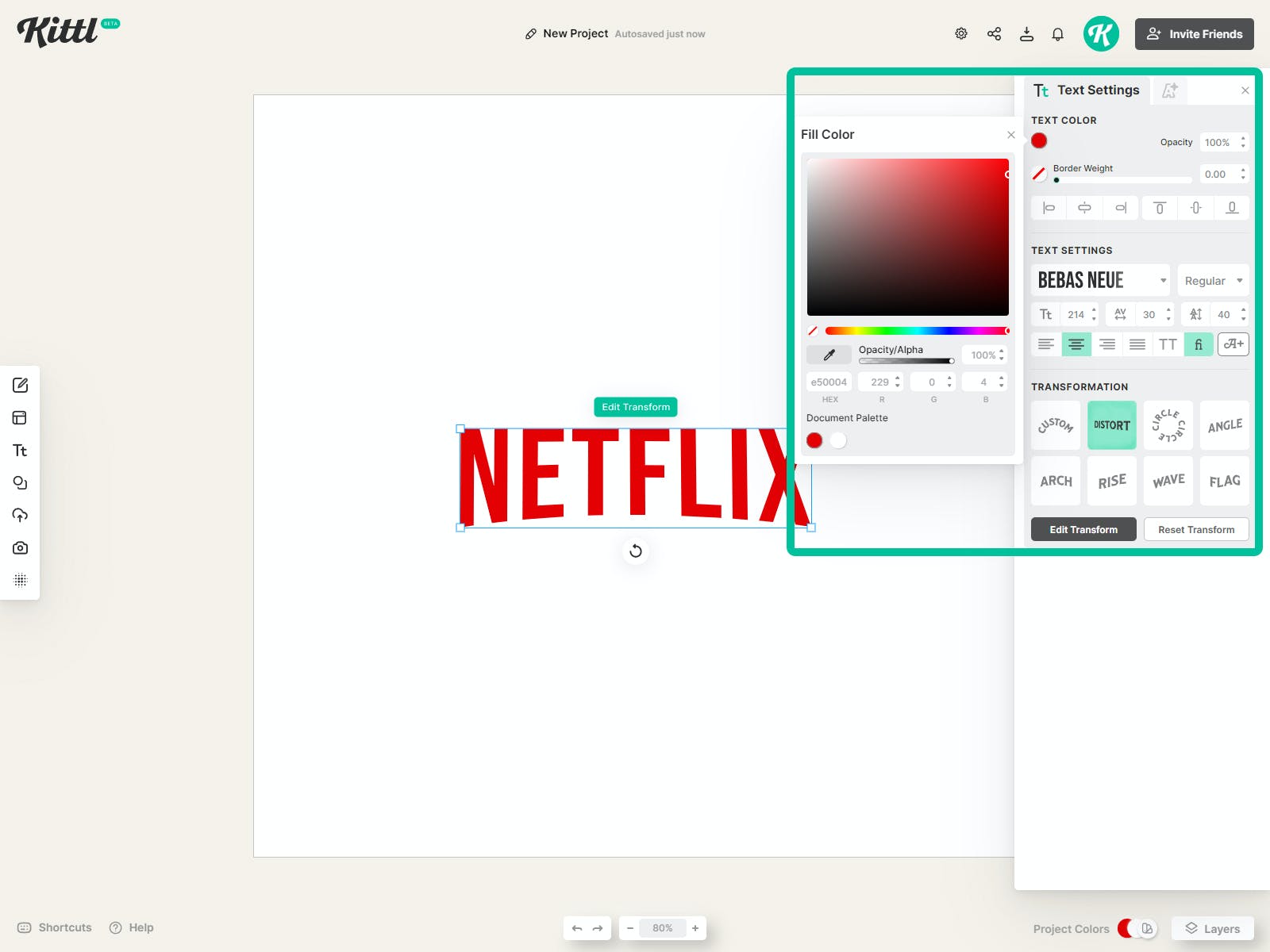The image size is (1270, 952).
Task: Align object to bottom edge
Action: [x=1232, y=208]
